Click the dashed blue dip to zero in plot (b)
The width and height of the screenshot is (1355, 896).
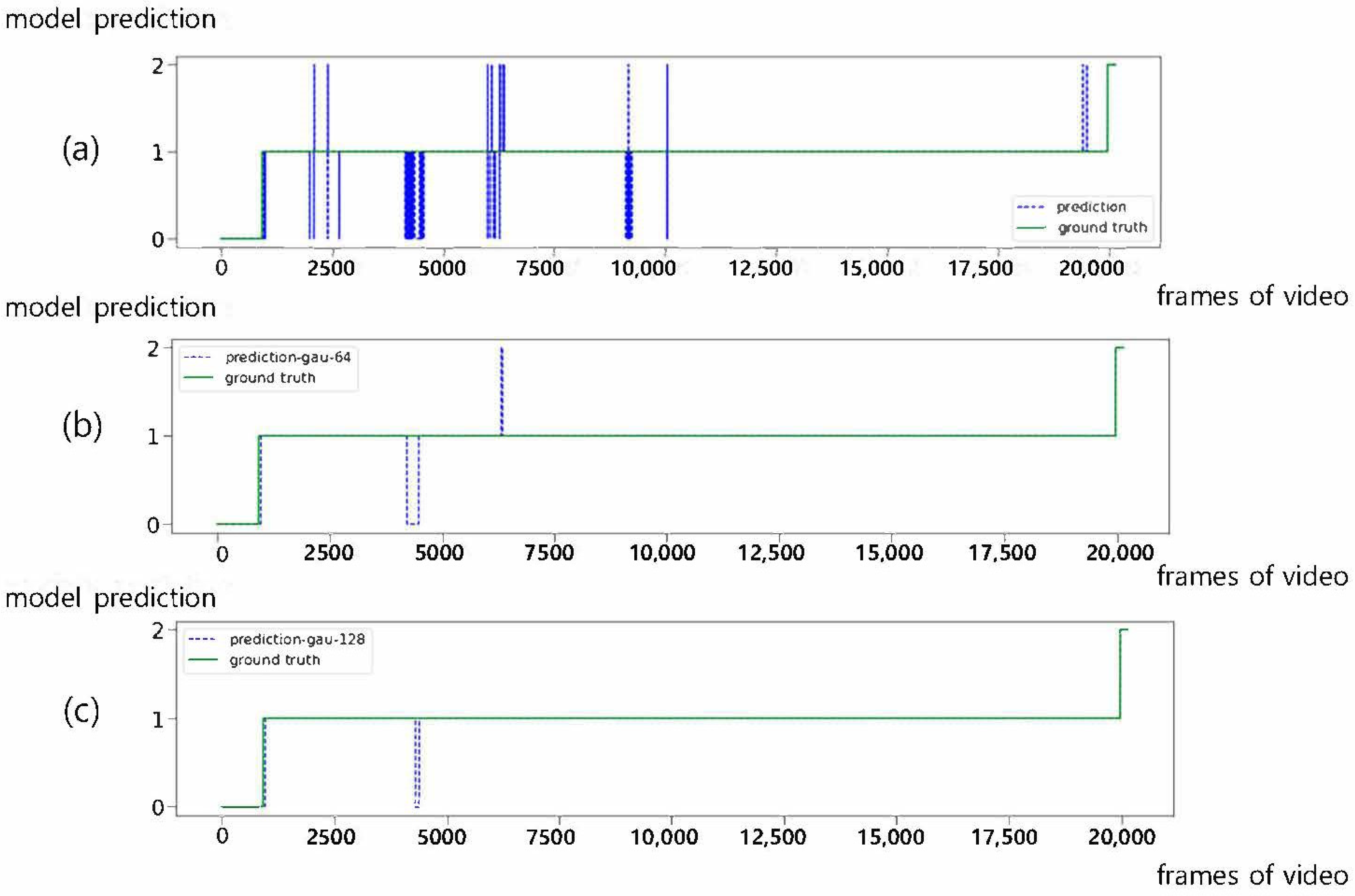(412, 480)
